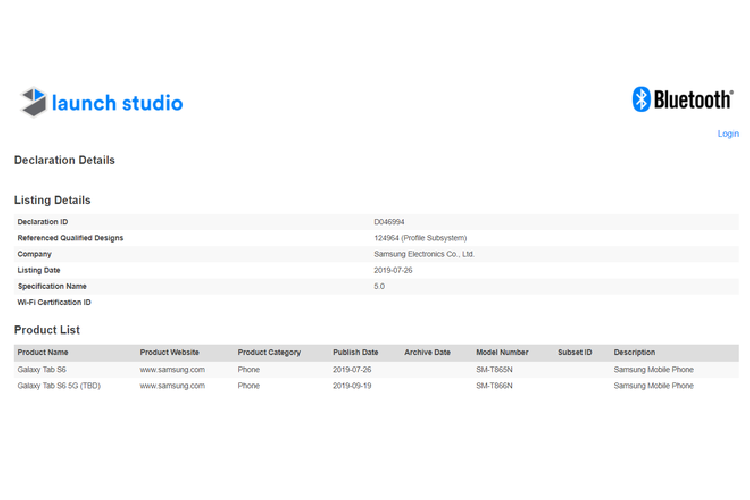Click the Subset ID column header
This screenshot has height=500, width=750.
tap(575, 353)
